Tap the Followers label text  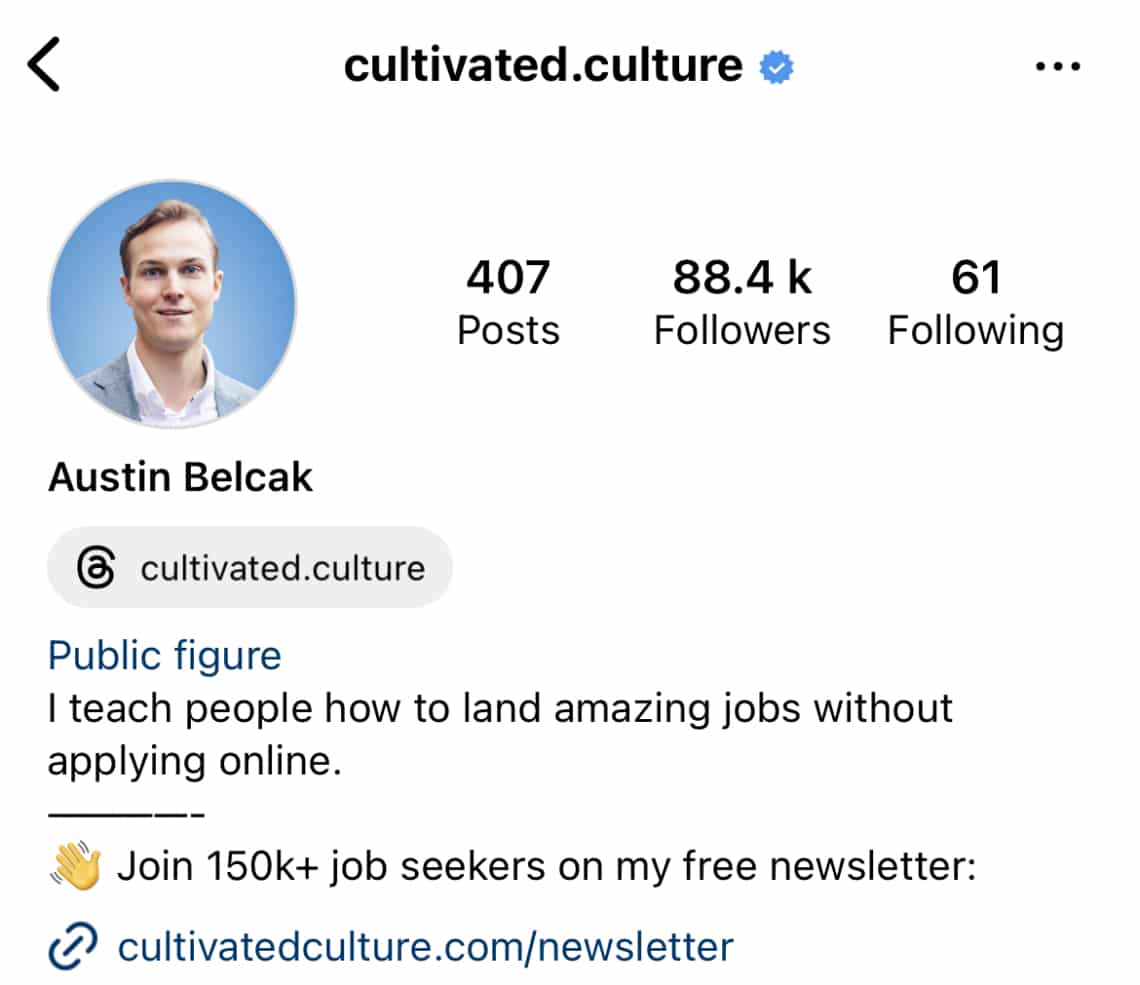tap(742, 330)
